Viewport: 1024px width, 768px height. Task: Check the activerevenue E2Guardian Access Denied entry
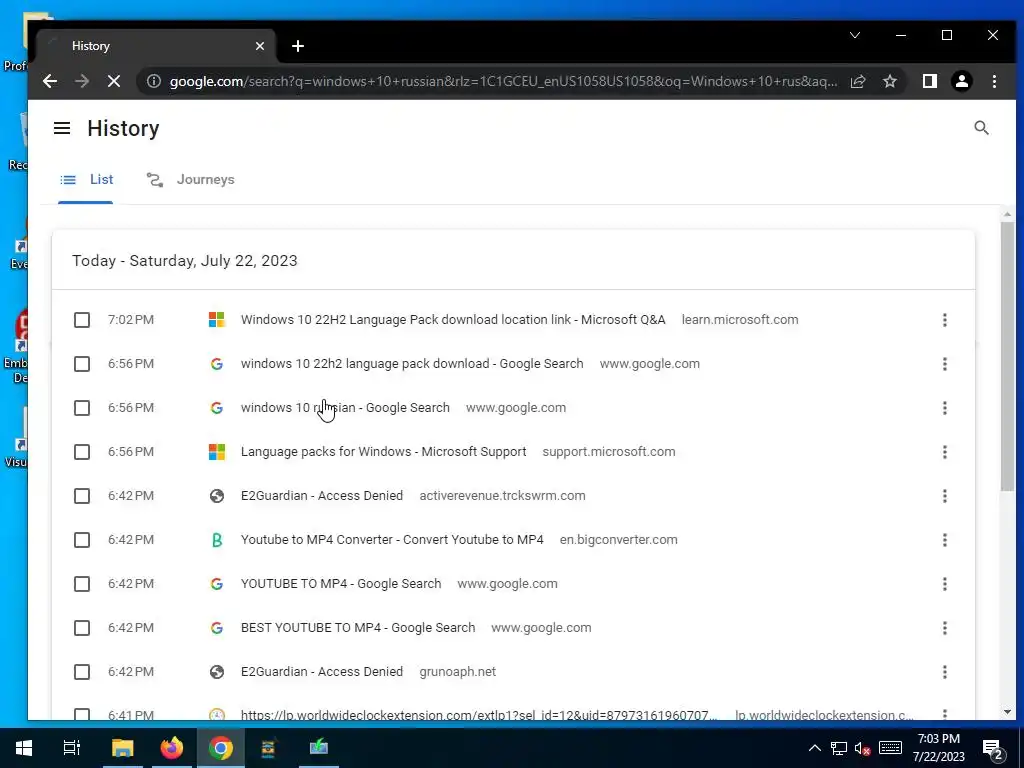[82, 496]
